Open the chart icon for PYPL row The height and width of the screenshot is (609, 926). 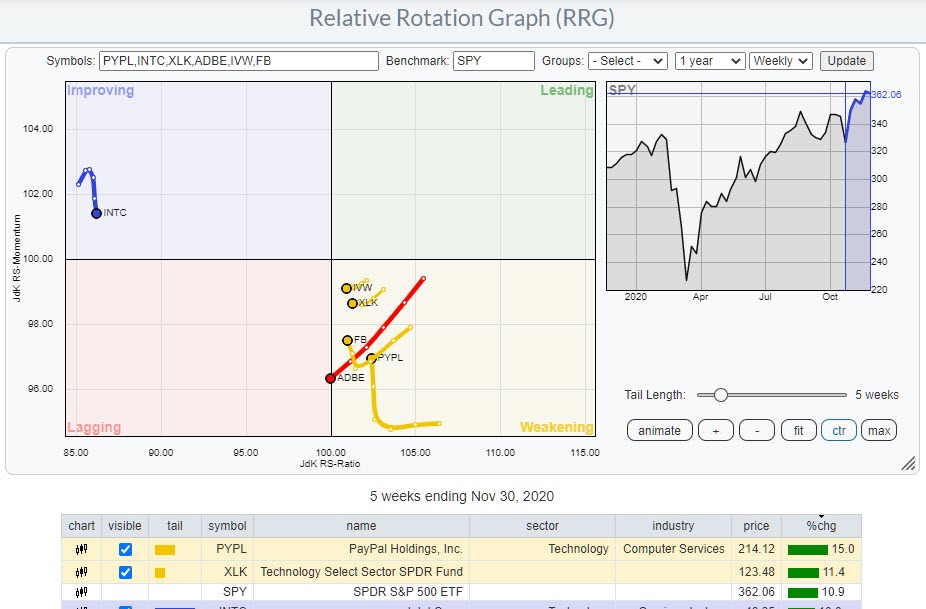pos(82,549)
